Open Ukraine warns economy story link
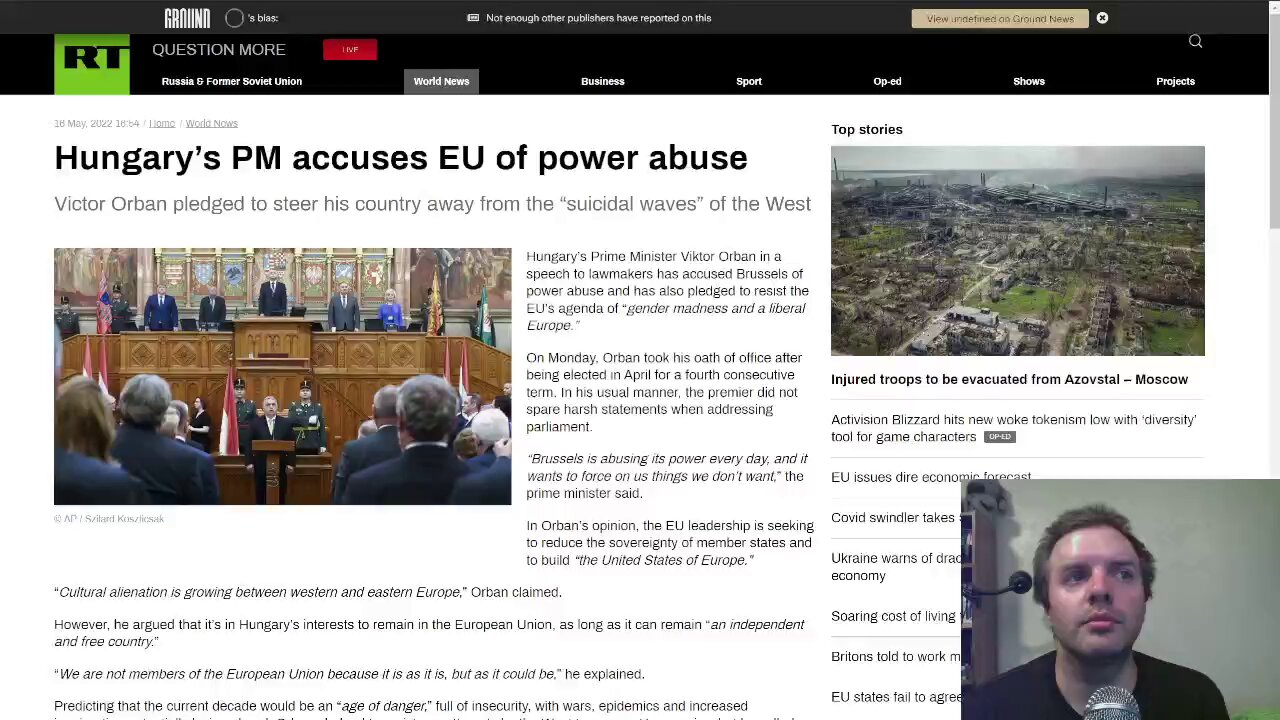 pos(896,566)
